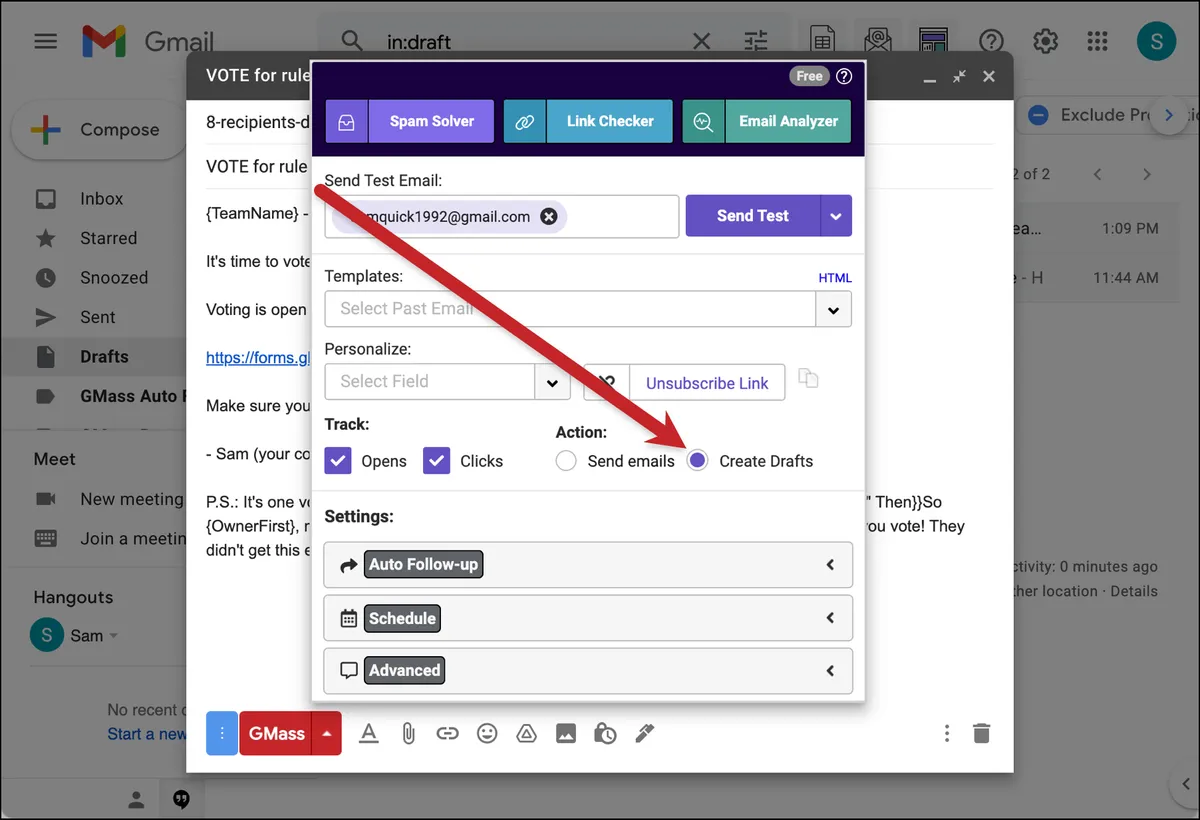Click Join a meeting
The width and height of the screenshot is (1200, 820).
[x=131, y=539]
